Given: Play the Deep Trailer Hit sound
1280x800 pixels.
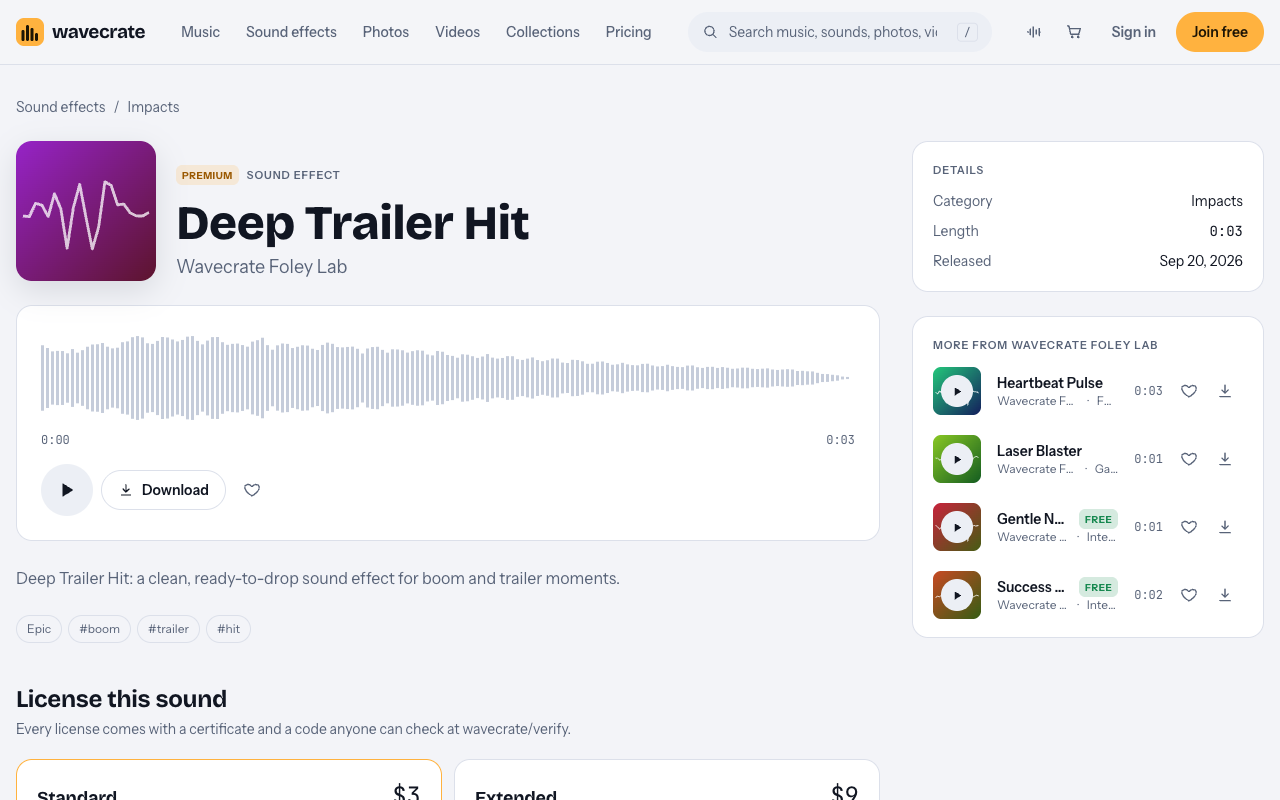Looking at the screenshot, I should click(x=67, y=490).
